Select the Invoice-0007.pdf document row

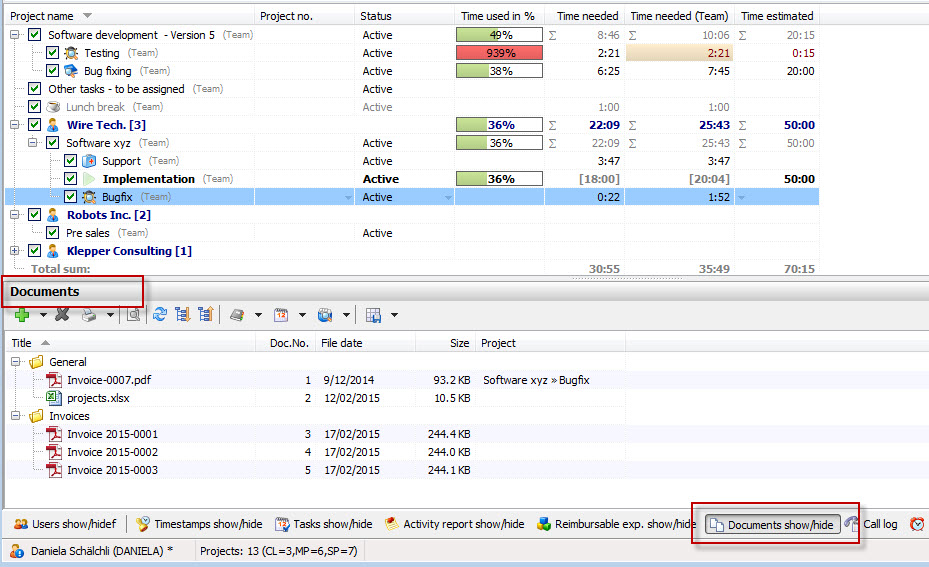pyautogui.click(x=109, y=380)
